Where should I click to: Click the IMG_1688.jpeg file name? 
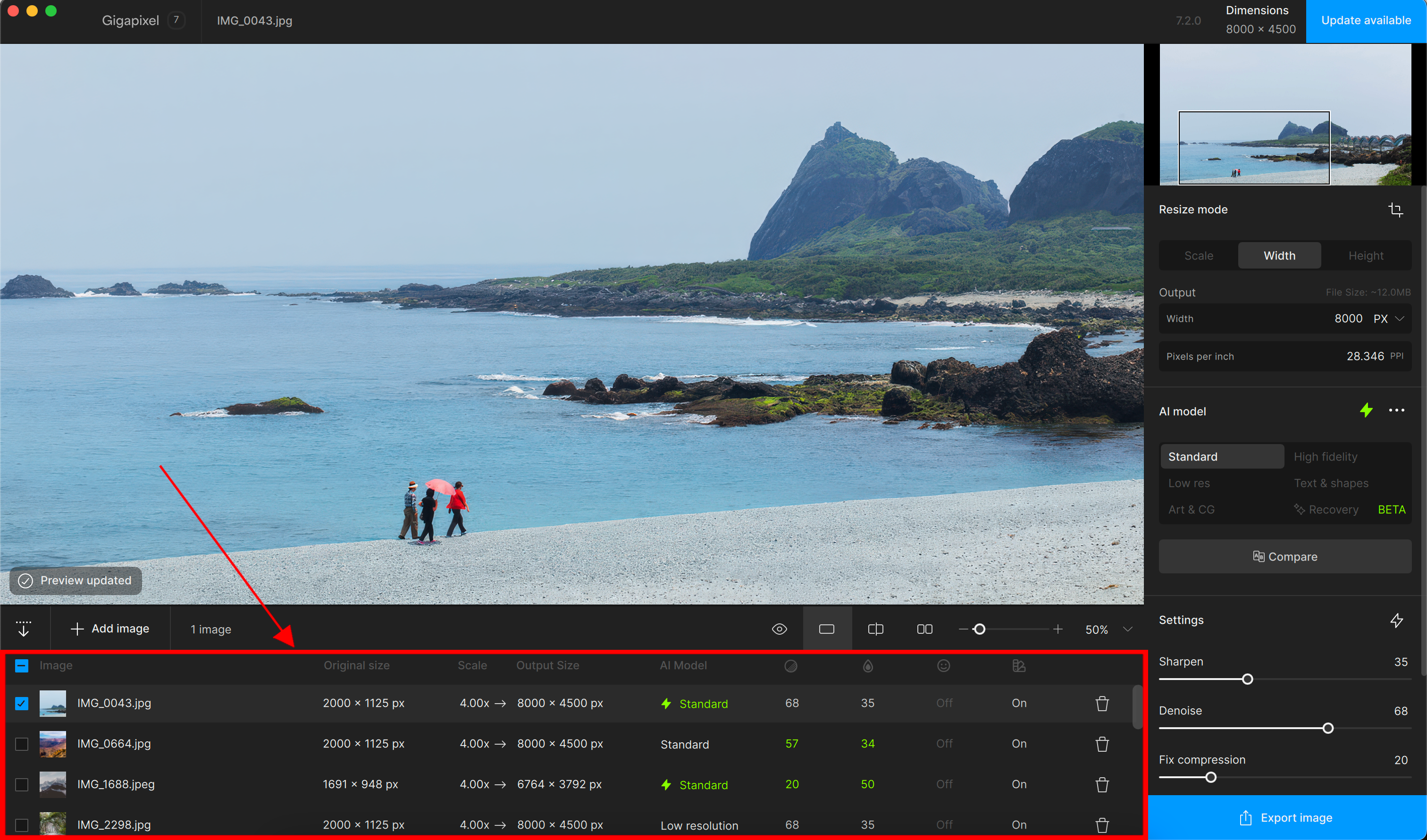tap(116, 784)
